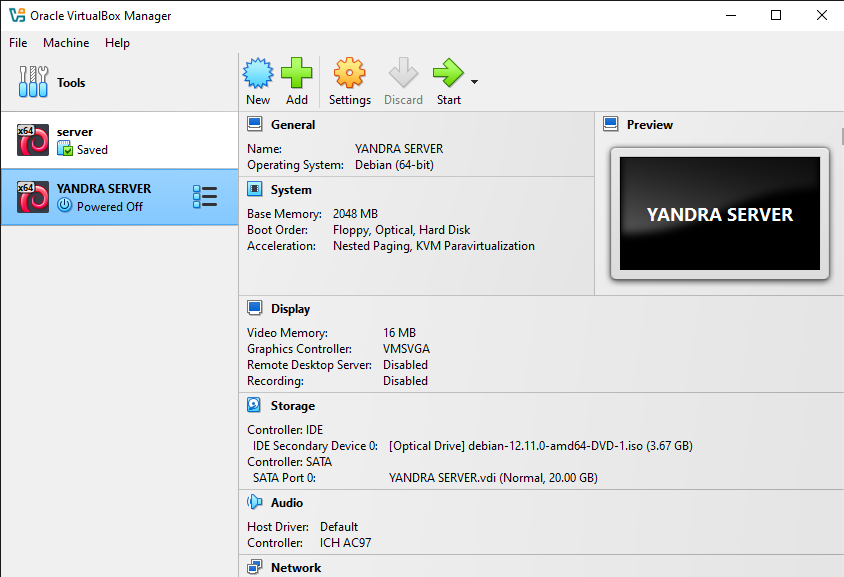Image resolution: width=844 pixels, height=577 pixels.
Task: Click the Storage section disk icon
Action: pos(254,405)
